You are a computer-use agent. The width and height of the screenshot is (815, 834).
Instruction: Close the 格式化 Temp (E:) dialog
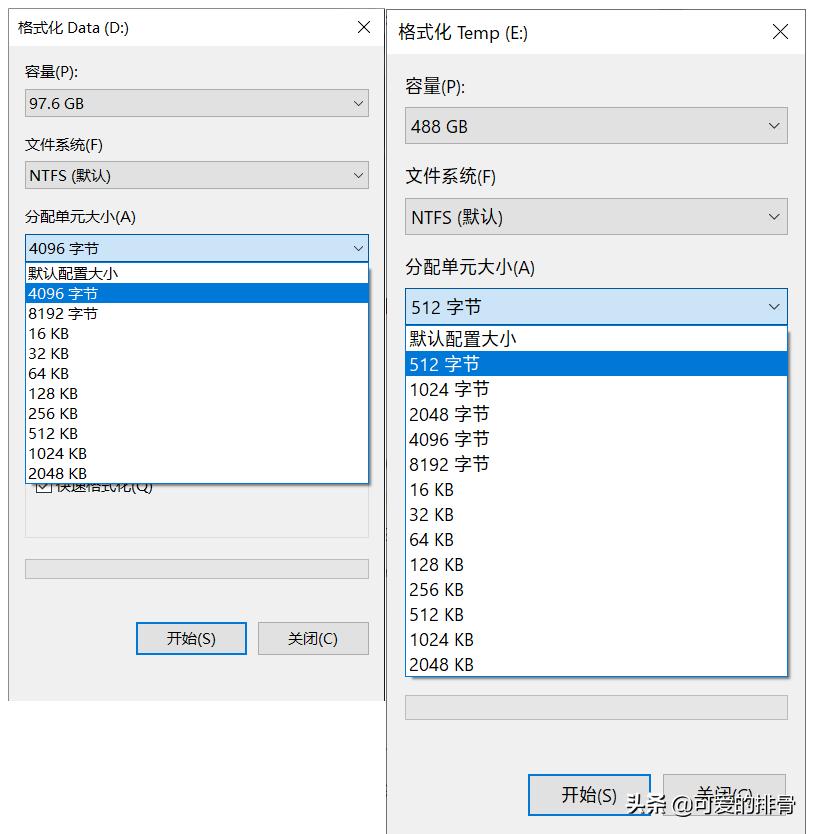(x=780, y=31)
